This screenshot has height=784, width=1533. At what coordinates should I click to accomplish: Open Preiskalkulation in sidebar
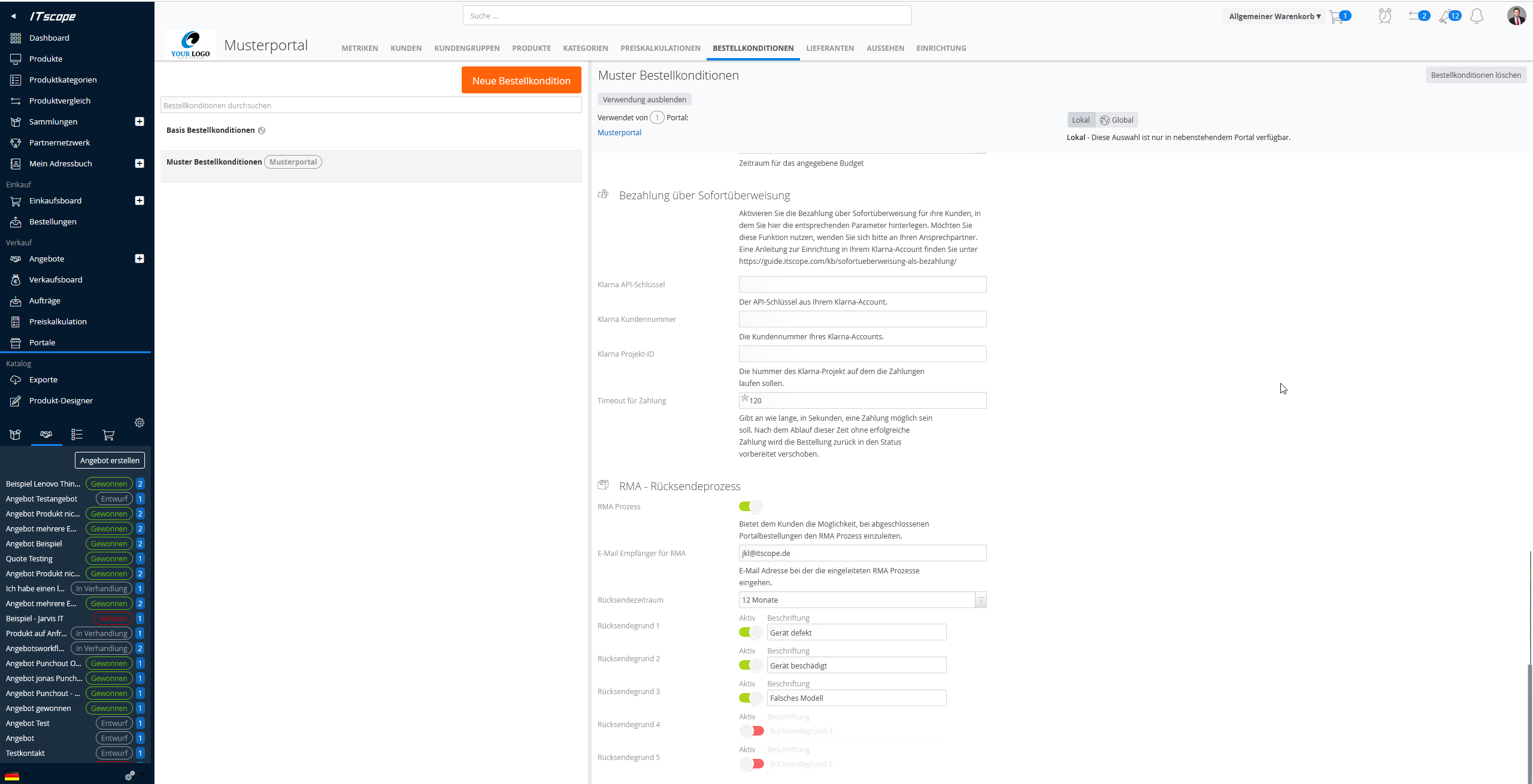[57, 321]
